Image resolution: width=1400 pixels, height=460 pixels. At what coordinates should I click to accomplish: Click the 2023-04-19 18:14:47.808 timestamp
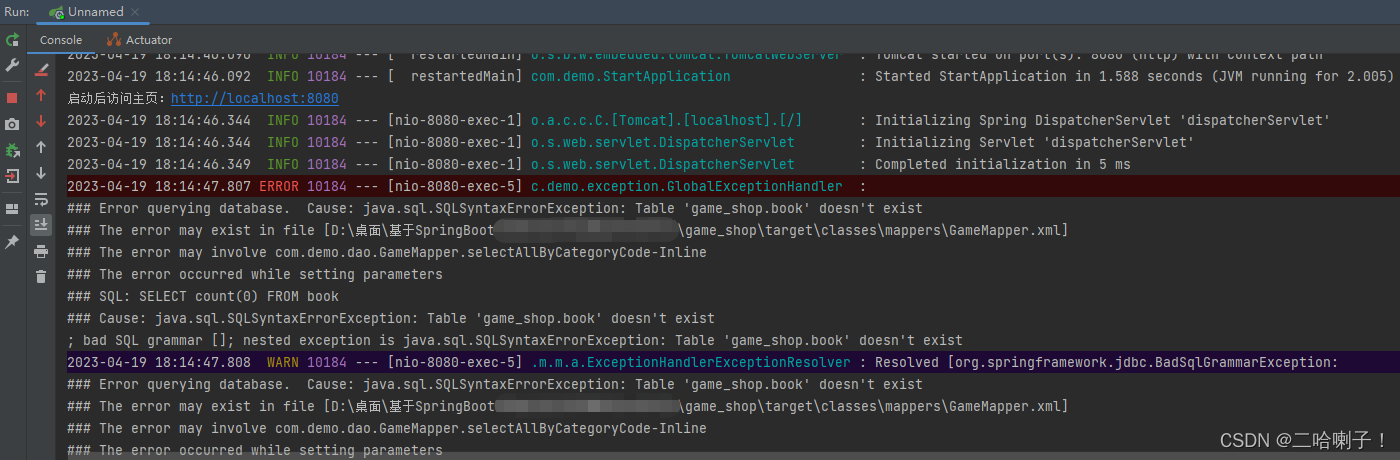159,362
